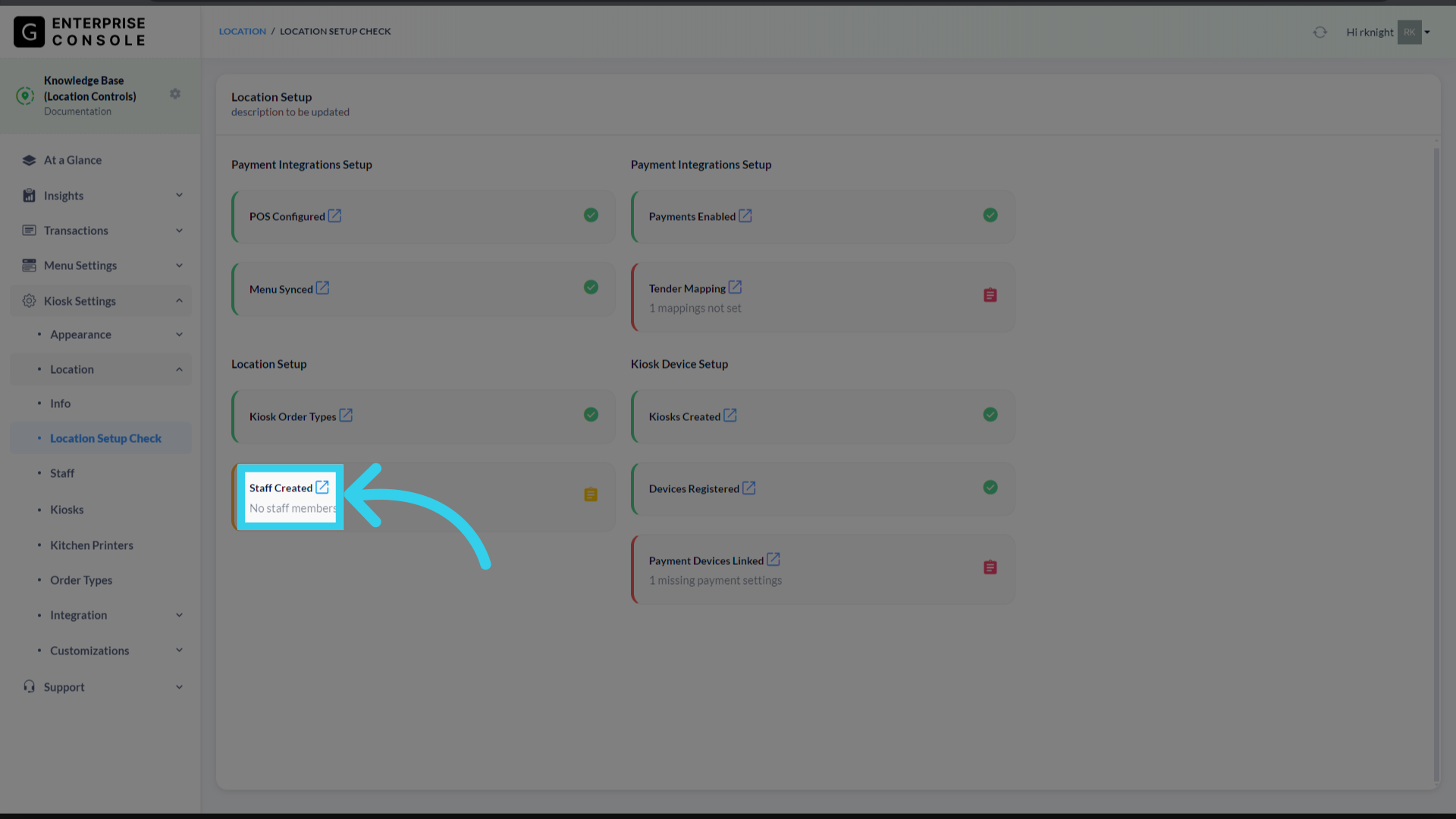Click the Transactions icon
Screen dimensions: 1456x819
(29, 231)
